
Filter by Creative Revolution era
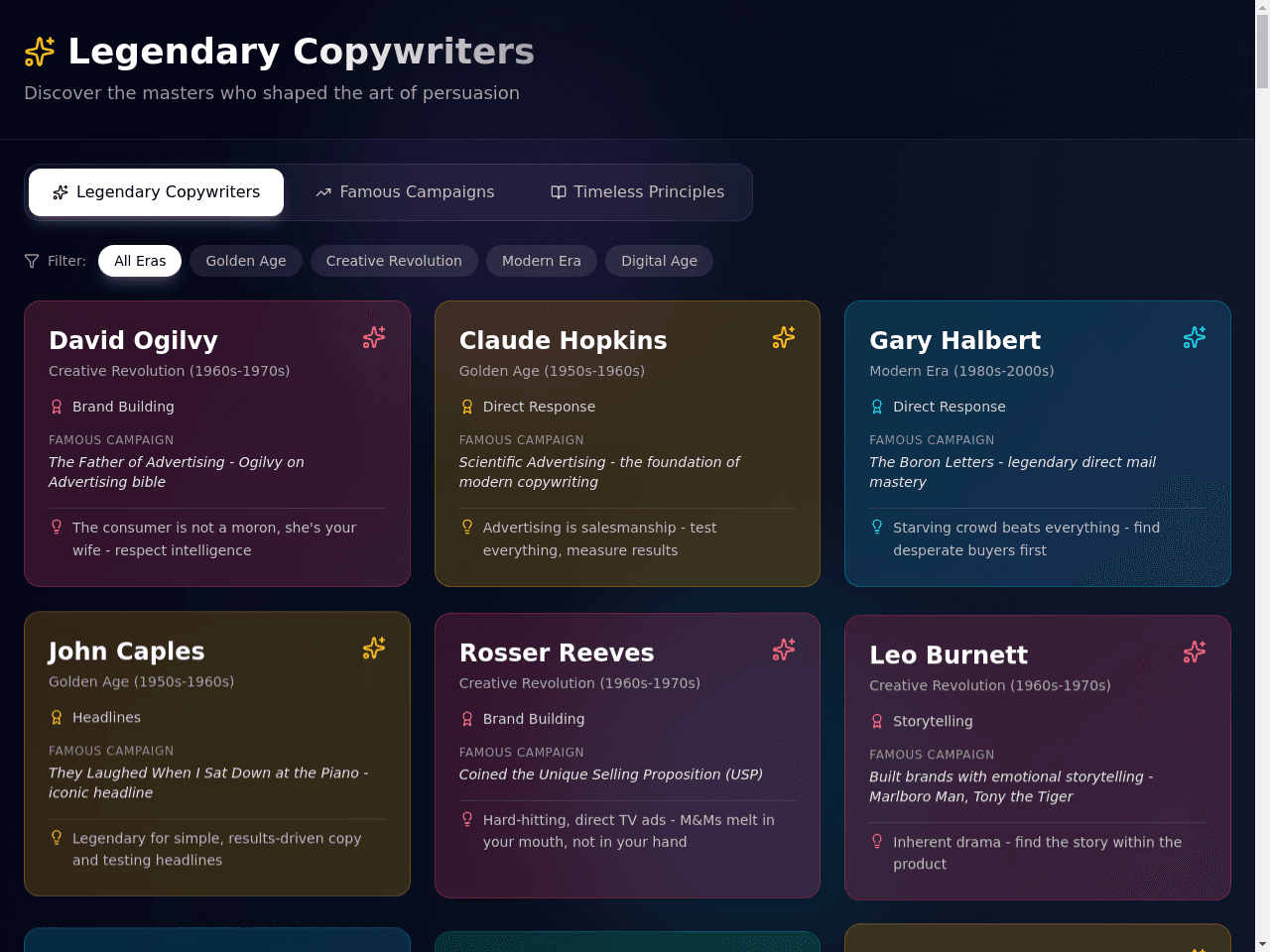[x=394, y=261]
